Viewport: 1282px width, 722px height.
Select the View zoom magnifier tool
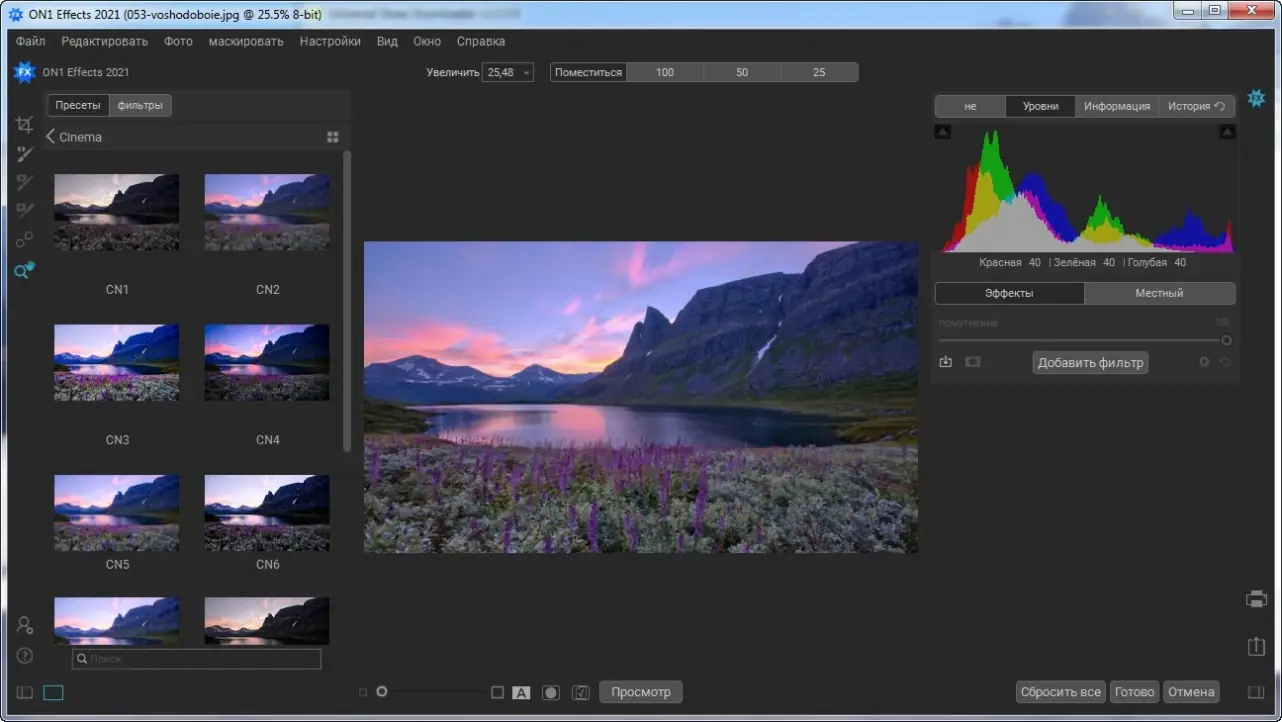[24, 270]
